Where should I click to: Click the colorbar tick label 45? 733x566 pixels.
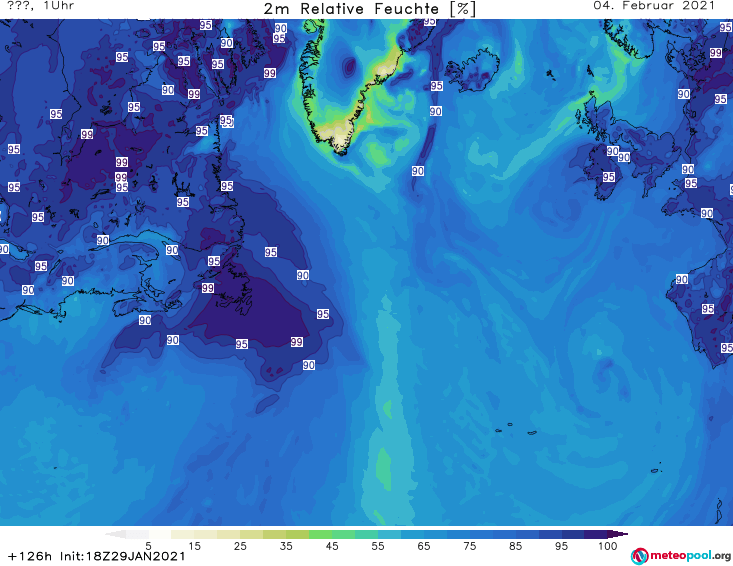point(332,546)
